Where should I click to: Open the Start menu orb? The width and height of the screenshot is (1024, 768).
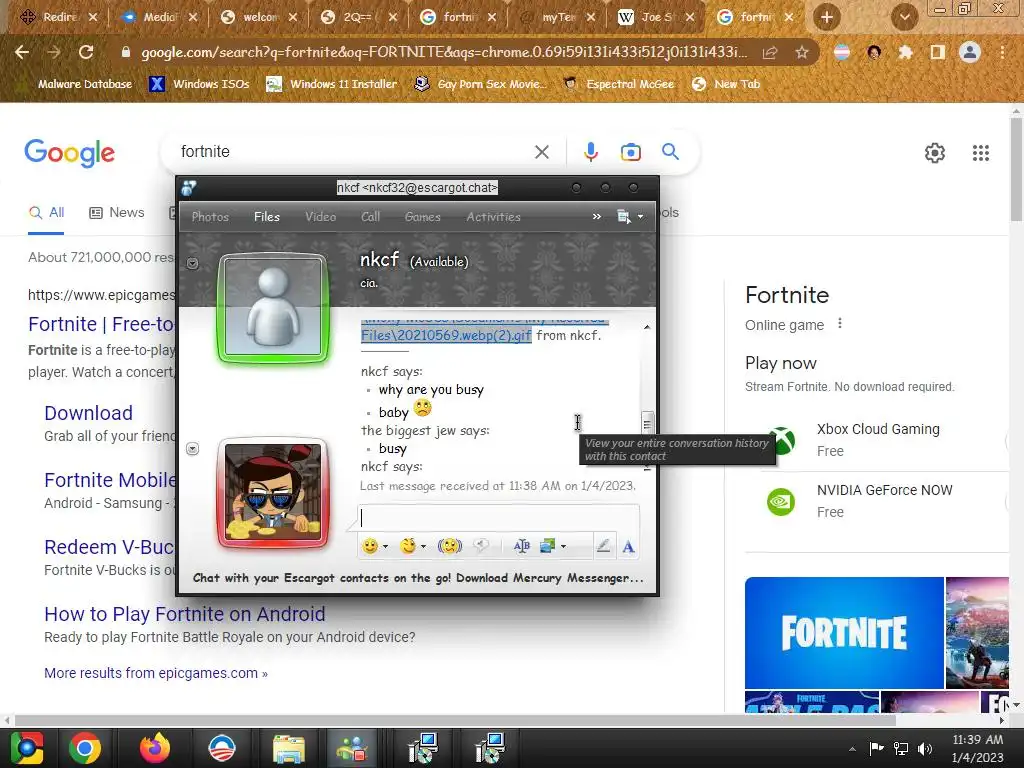(26, 748)
